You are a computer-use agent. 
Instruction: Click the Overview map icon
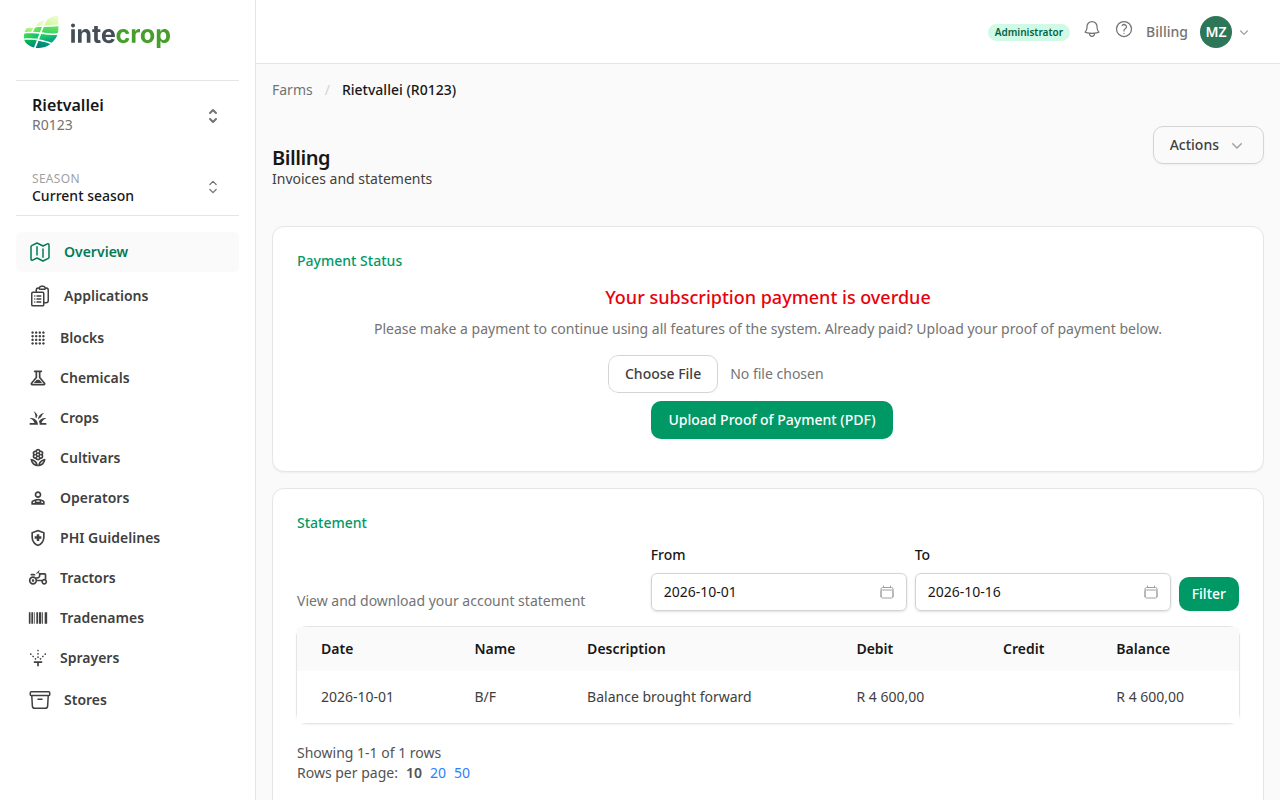coord(40,252)
